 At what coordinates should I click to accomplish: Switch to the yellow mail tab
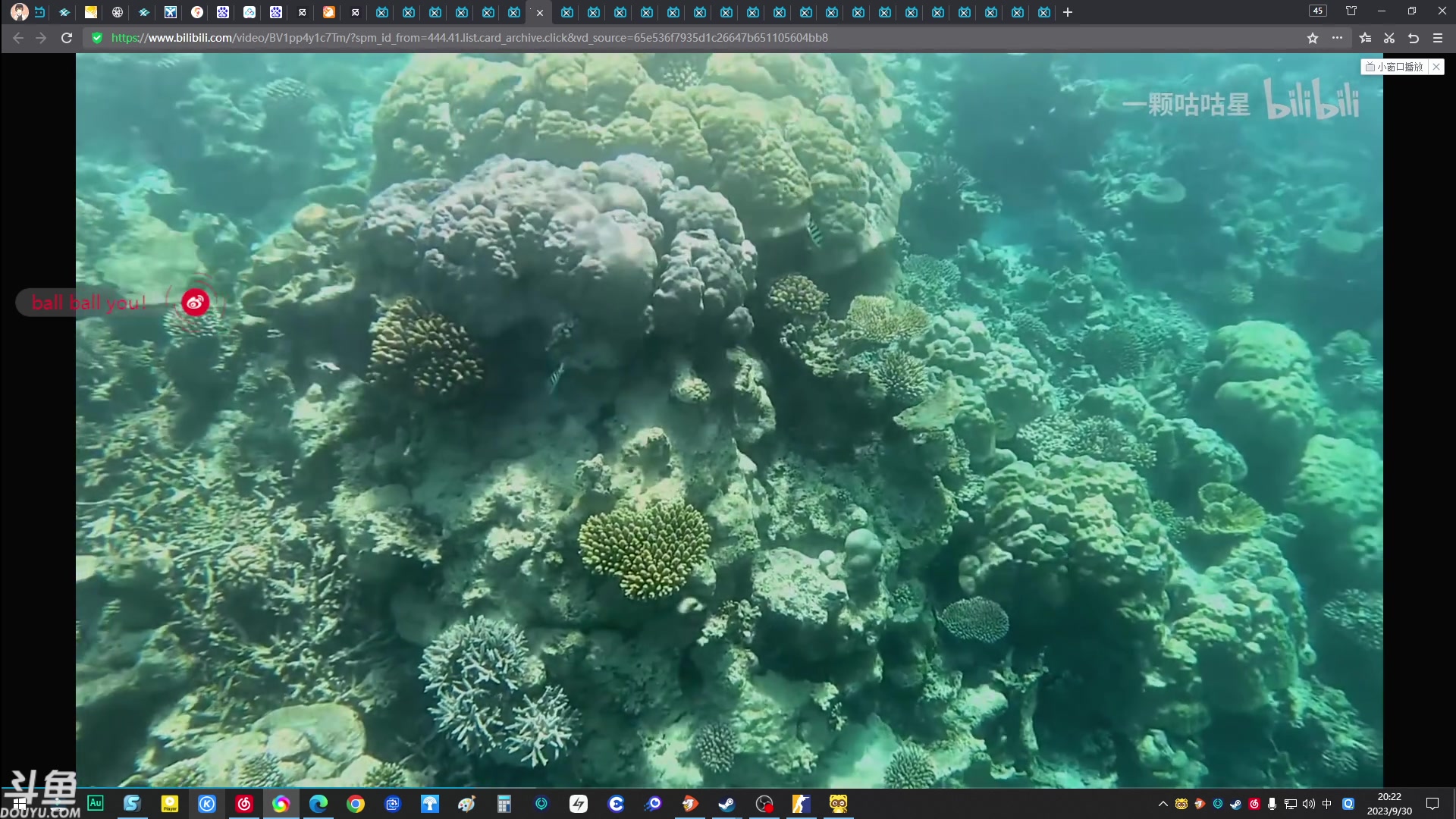click(x=91, y=12)
